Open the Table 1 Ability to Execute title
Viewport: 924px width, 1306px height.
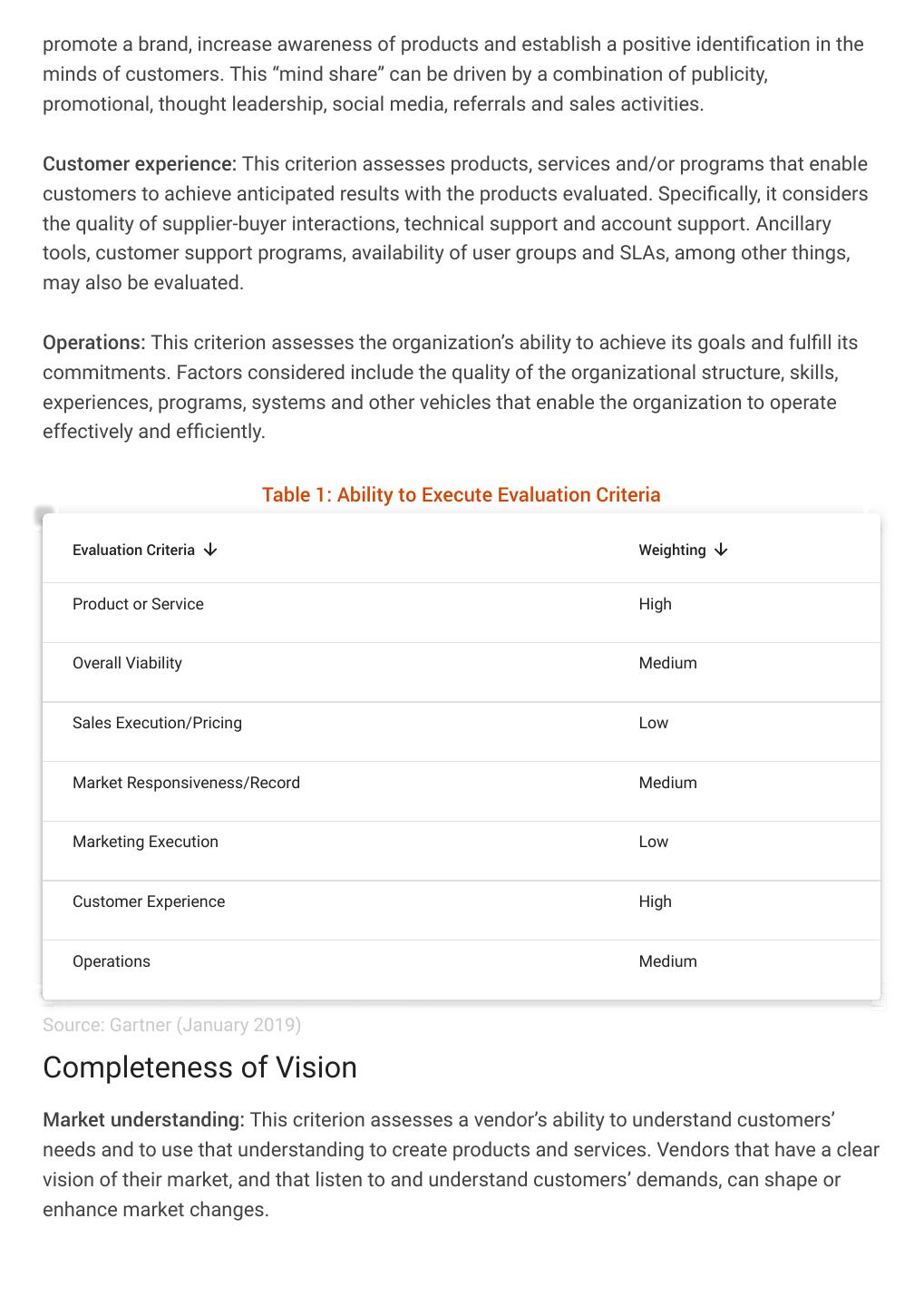coord(461,494)
